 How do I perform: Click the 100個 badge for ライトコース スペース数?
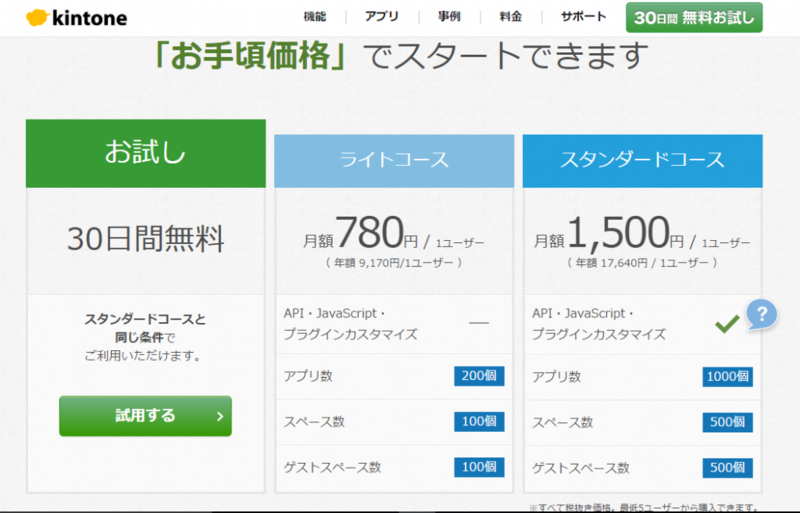pos(479,421)
